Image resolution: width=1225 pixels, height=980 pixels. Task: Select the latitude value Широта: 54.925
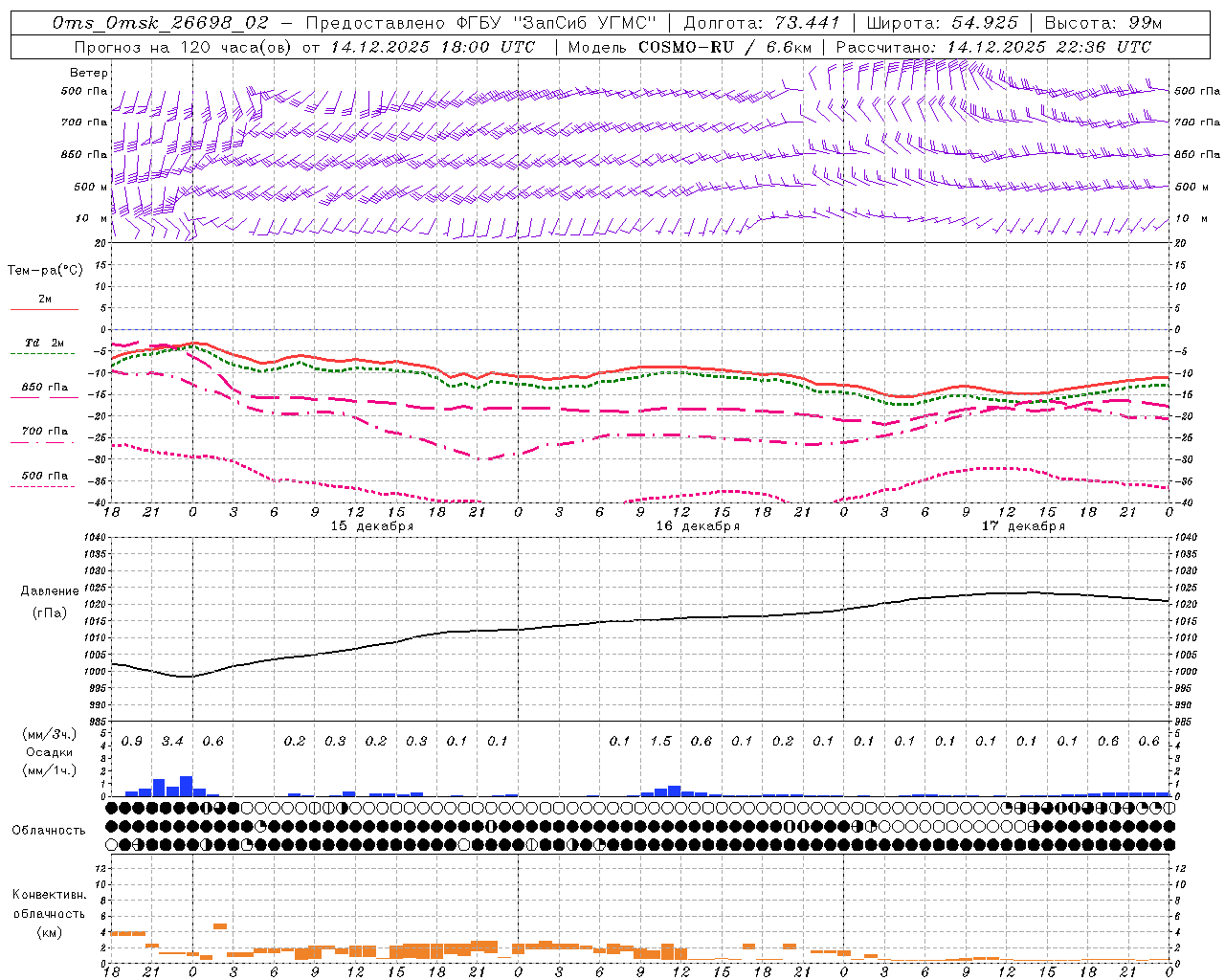943,23
